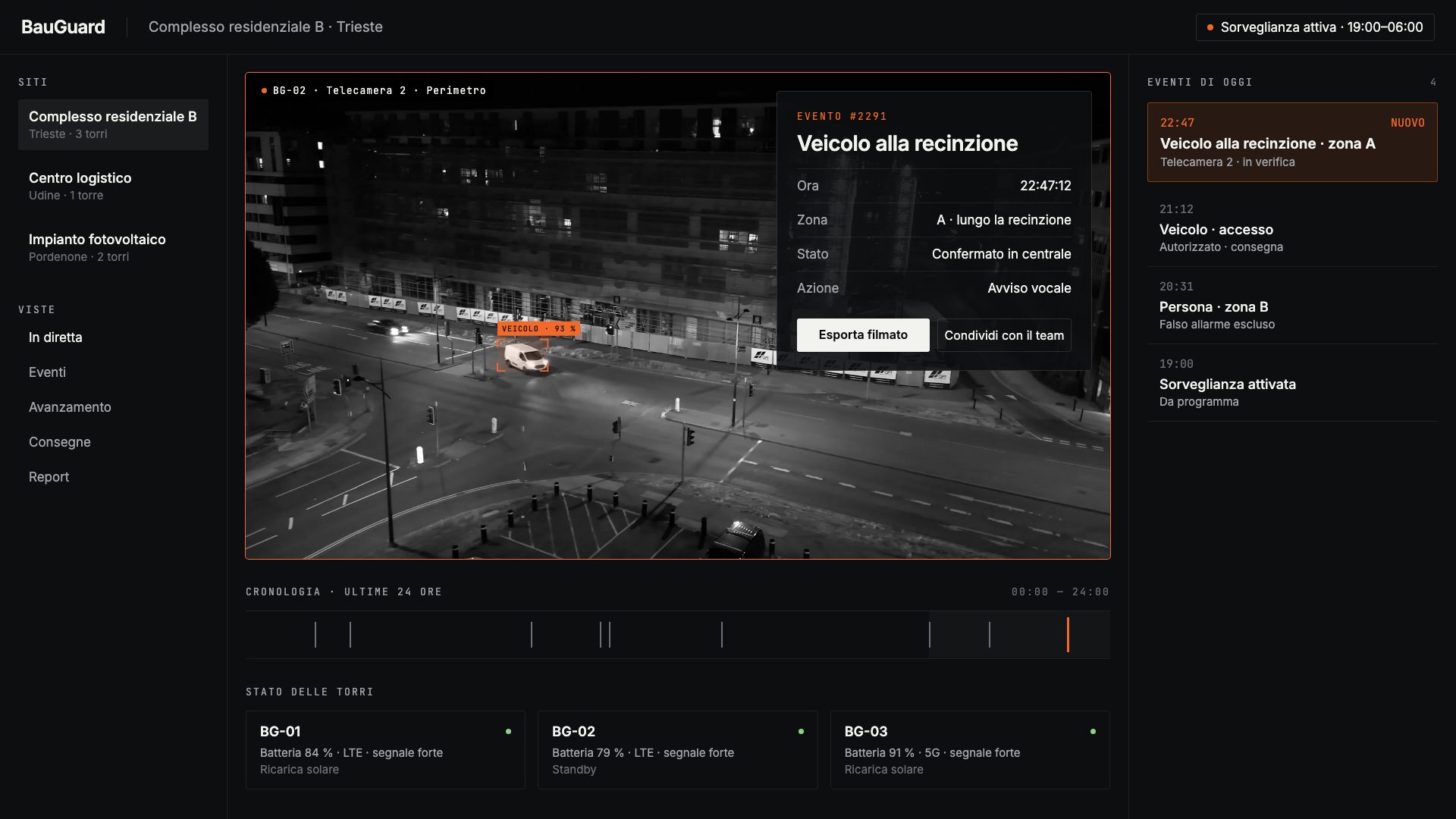
Task: Click the time value 22:47:12
Action: point(1045,186)
